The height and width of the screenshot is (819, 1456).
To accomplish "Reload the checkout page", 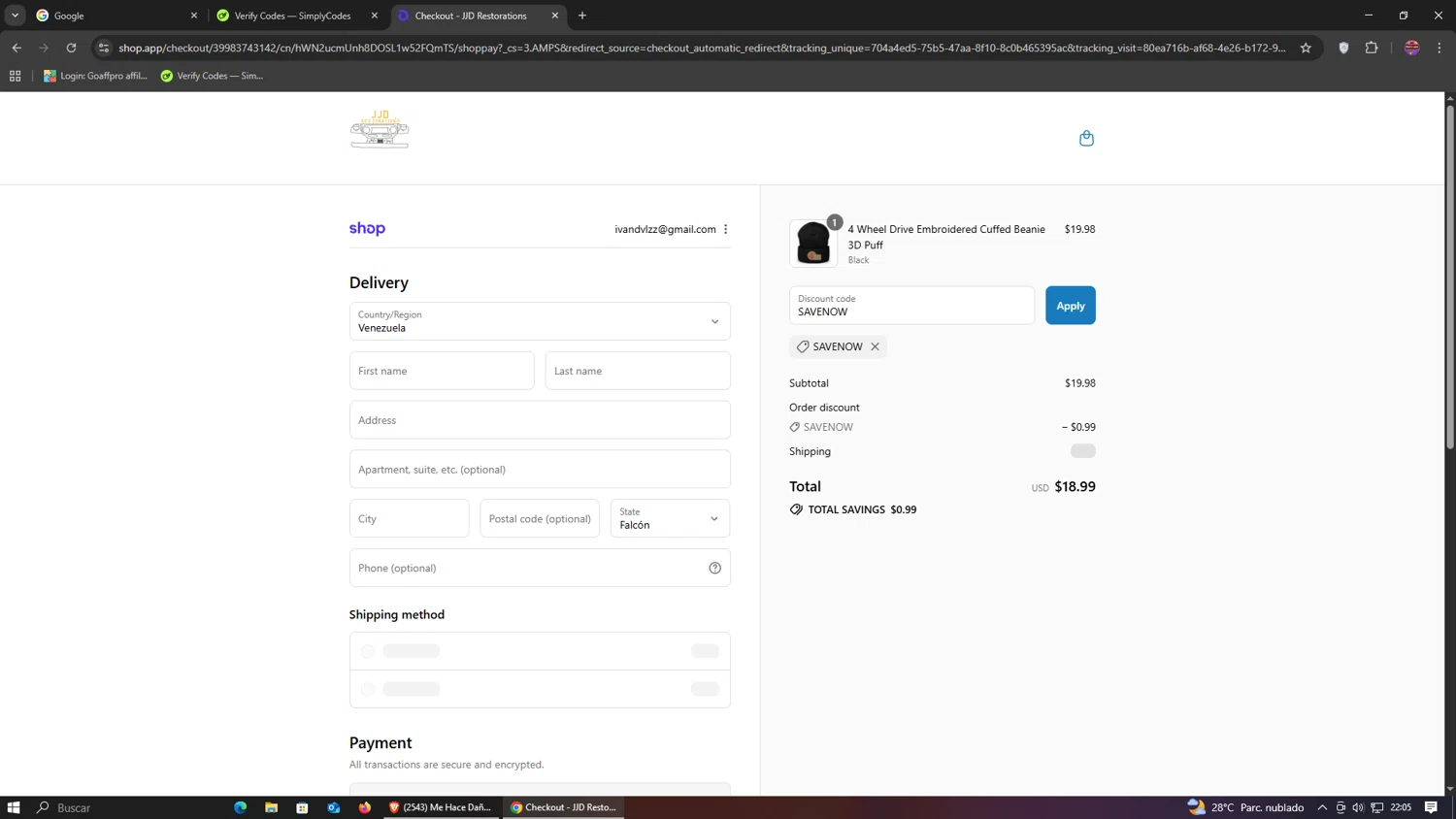I will [x=71, y=48].
